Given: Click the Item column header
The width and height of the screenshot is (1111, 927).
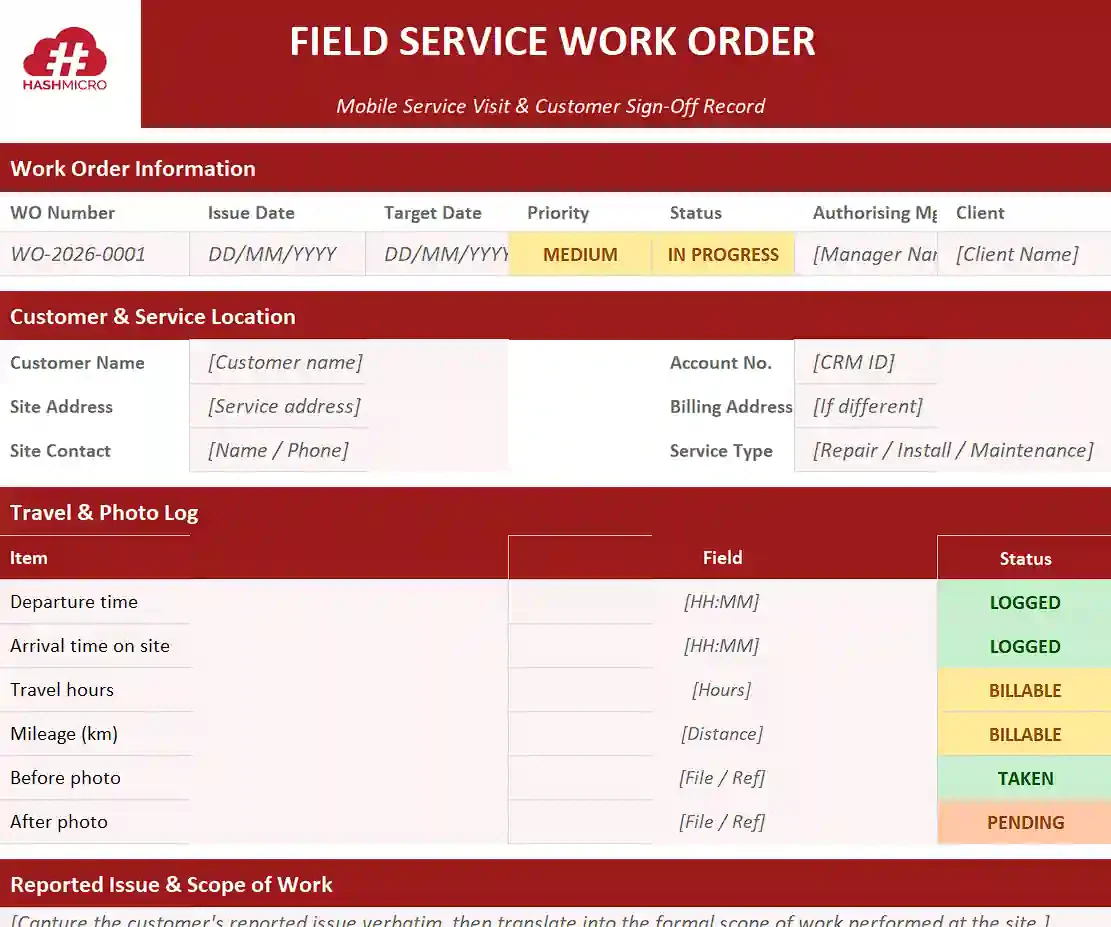Looking at the screenshot, I should coord(28,558).
